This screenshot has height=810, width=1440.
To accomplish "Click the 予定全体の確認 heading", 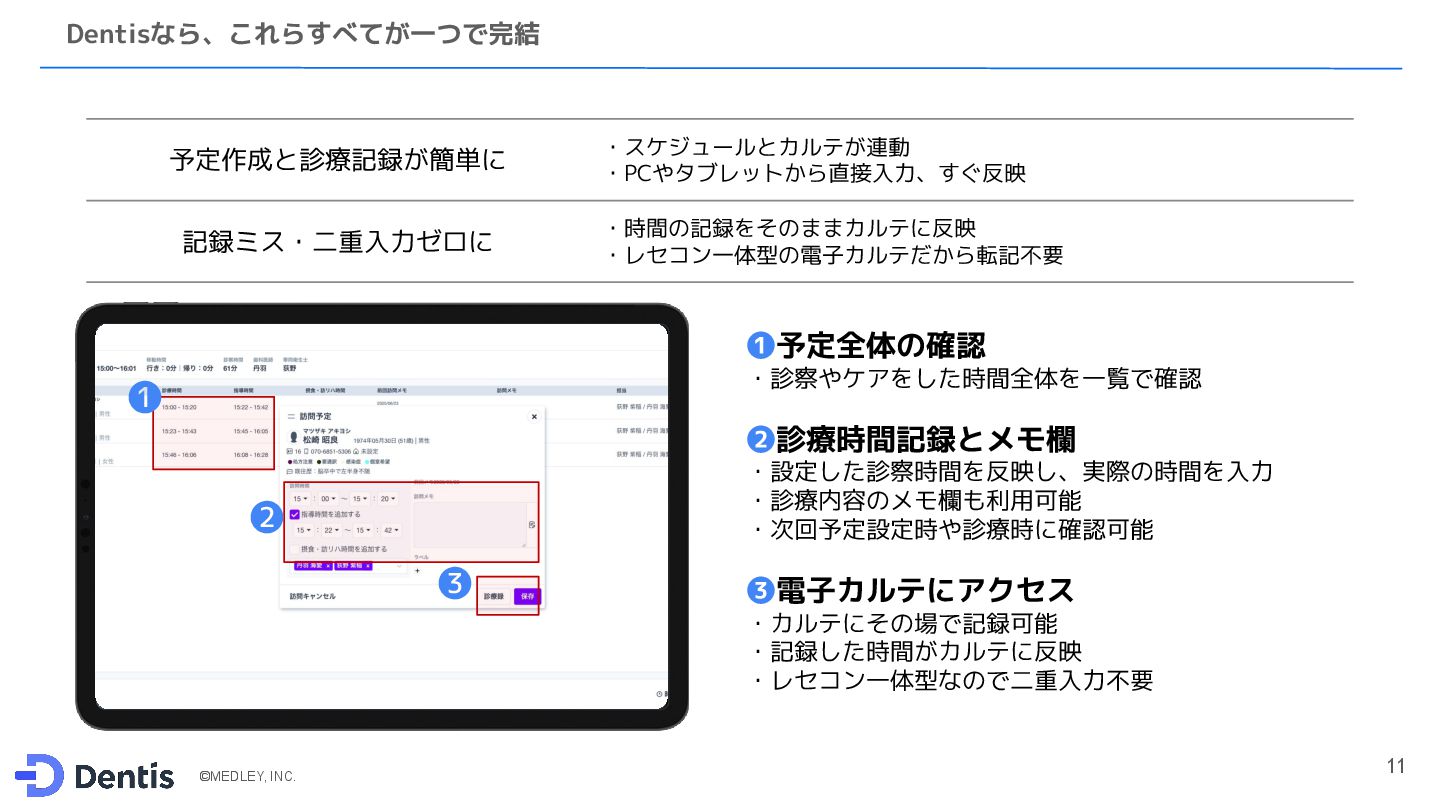I will [x=880, y=345].
